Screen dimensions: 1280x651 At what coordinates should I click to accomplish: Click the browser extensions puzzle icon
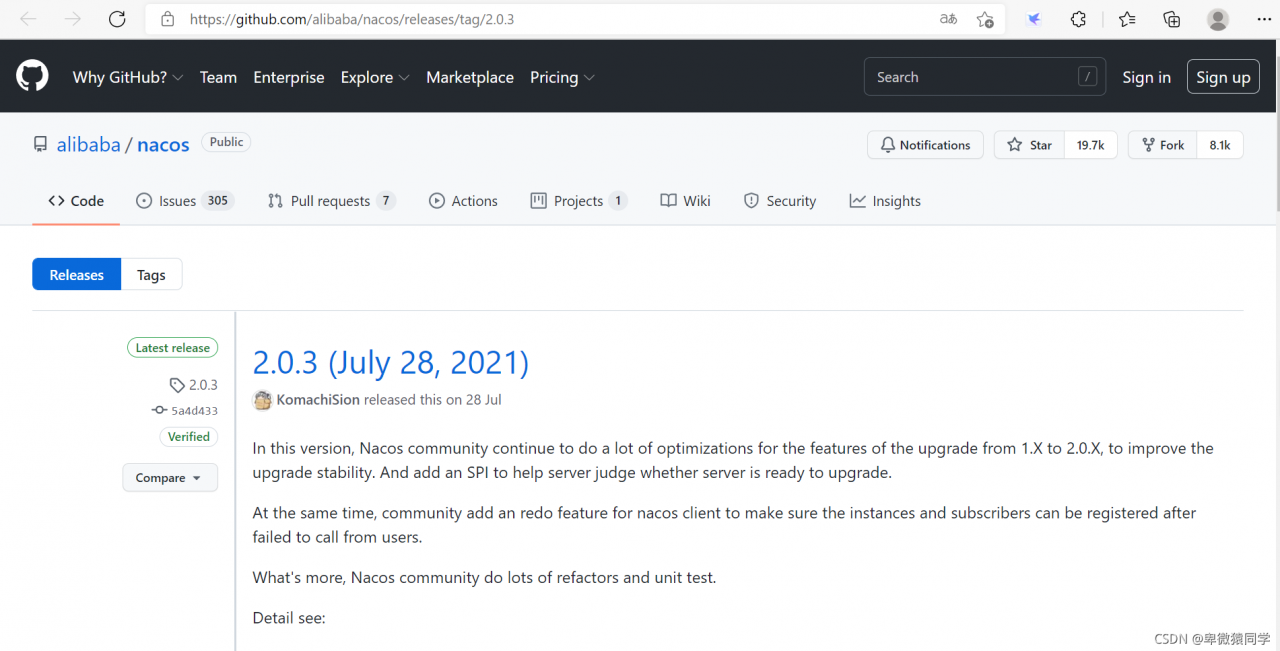pos(1078,19)
